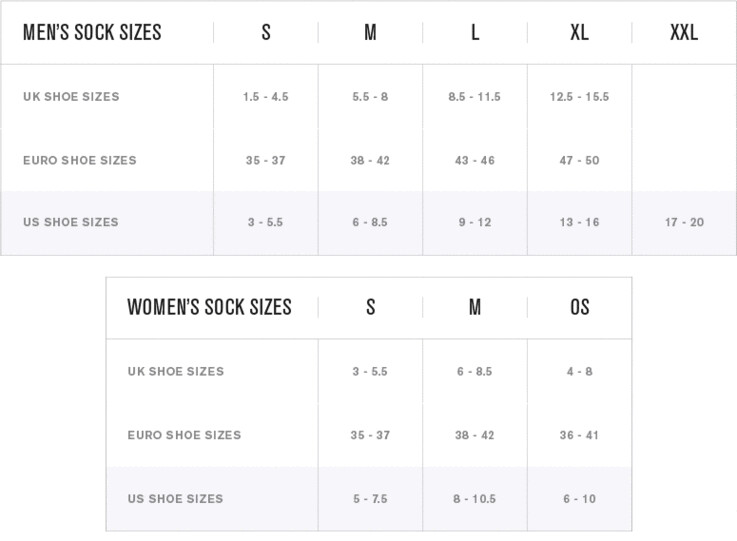The width and height of the screenshot is (737, 541).
Task: Click men's UK size 12.5 - 15.5 cell
Action: (x=579, y=97)
